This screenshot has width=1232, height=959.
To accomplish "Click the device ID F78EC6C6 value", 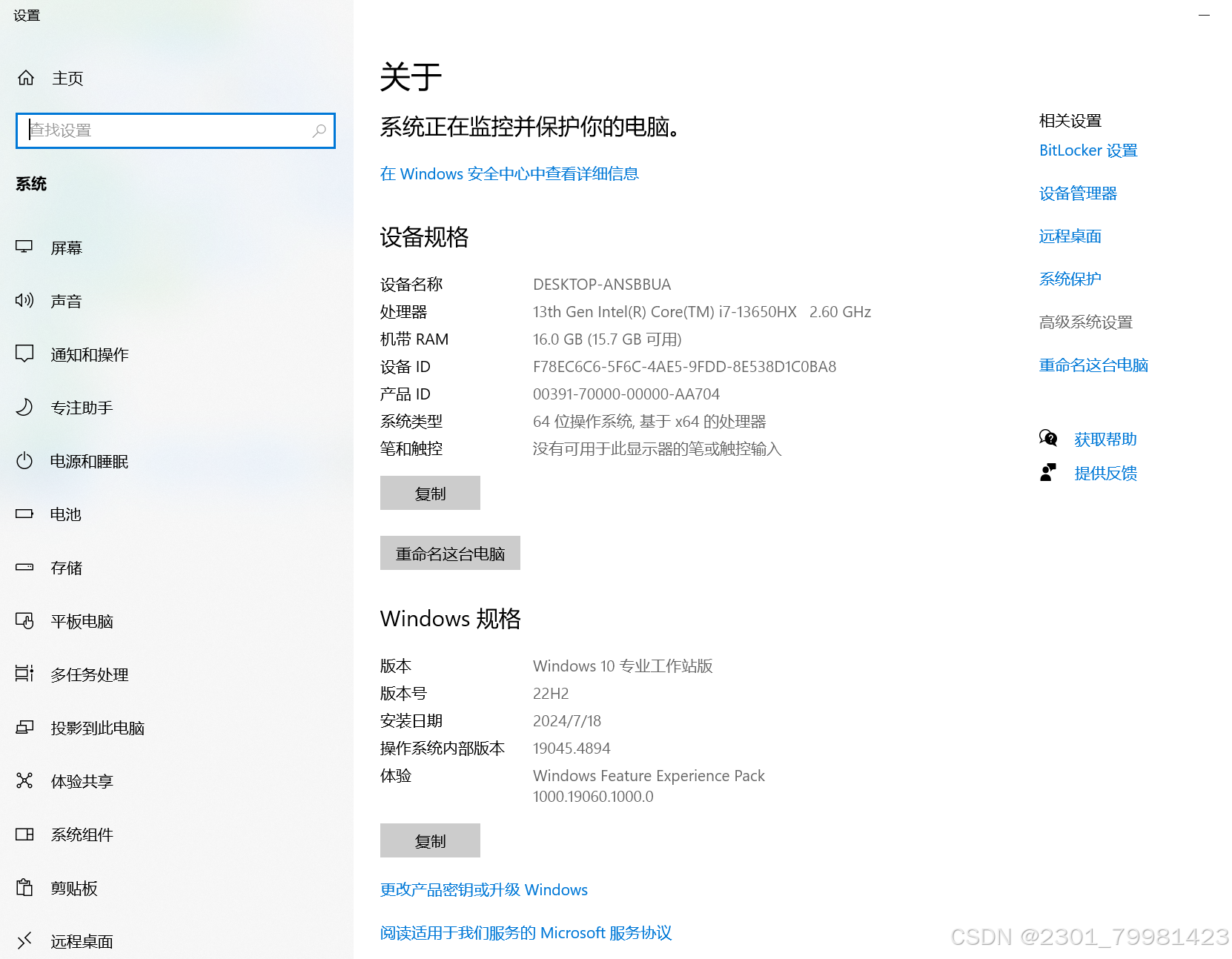I will (x=684, y=367).
